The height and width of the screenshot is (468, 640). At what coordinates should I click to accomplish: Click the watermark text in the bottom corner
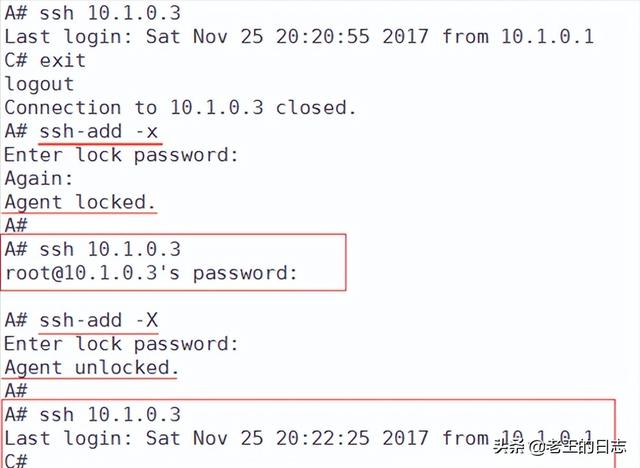tap(559, 447)
